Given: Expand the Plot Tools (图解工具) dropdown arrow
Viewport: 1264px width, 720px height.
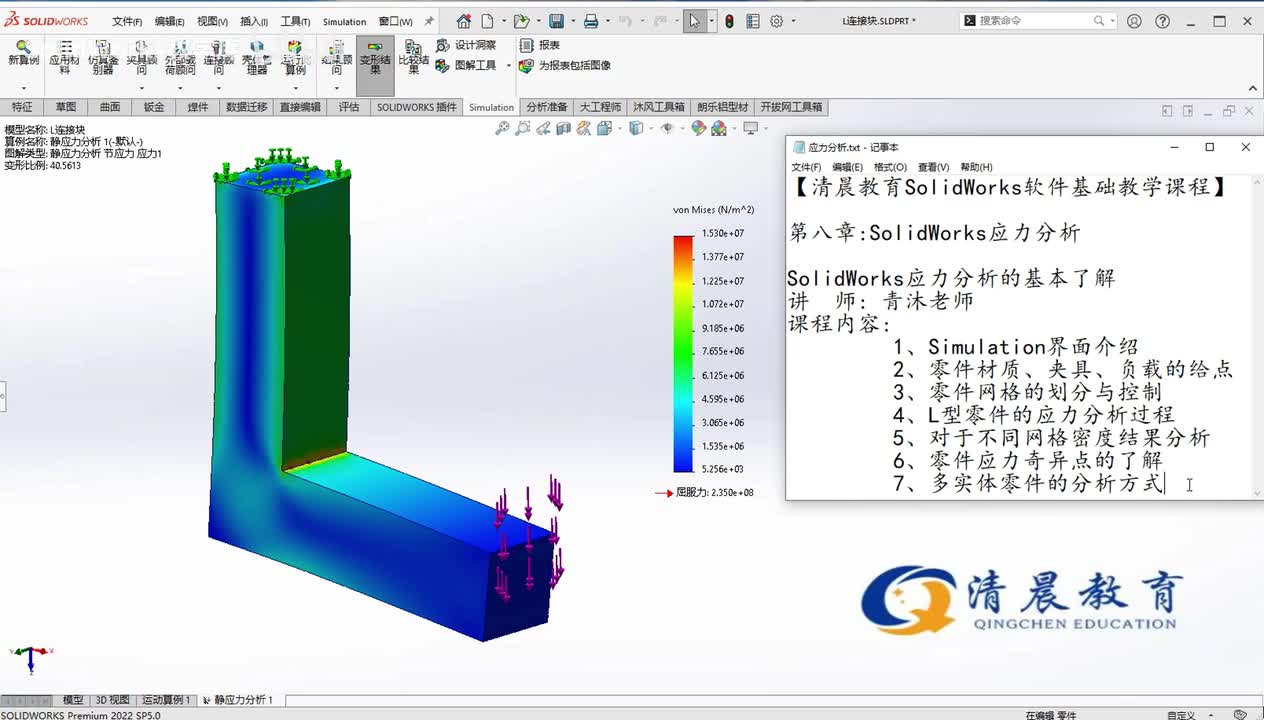Looking at the screenshot, I should coord(508,66).
